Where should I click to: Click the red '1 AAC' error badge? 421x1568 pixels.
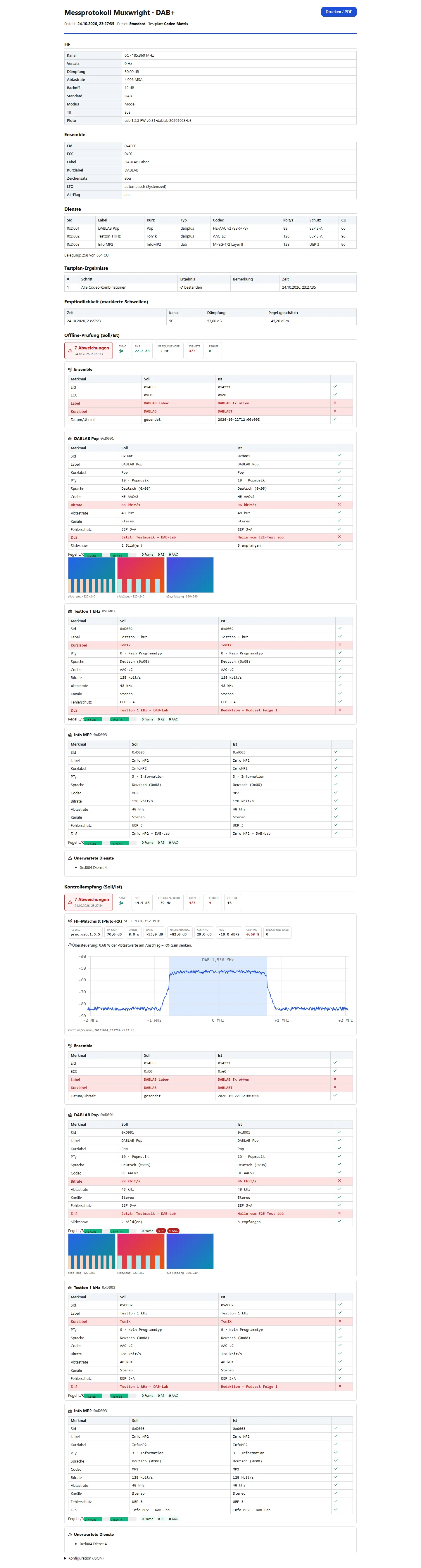pyautogui.click(x=174, y=1231)
